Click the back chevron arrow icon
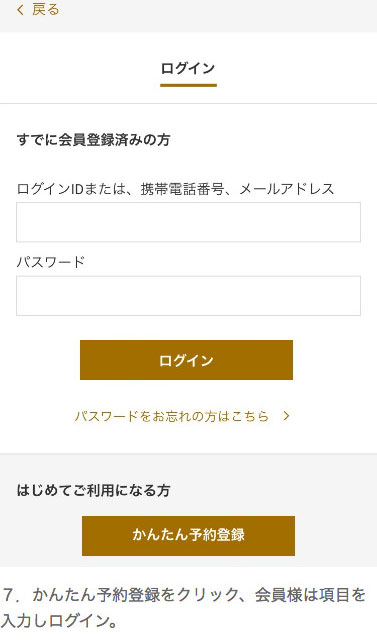The height and width of the screenshot is (643, 377). 20,10
